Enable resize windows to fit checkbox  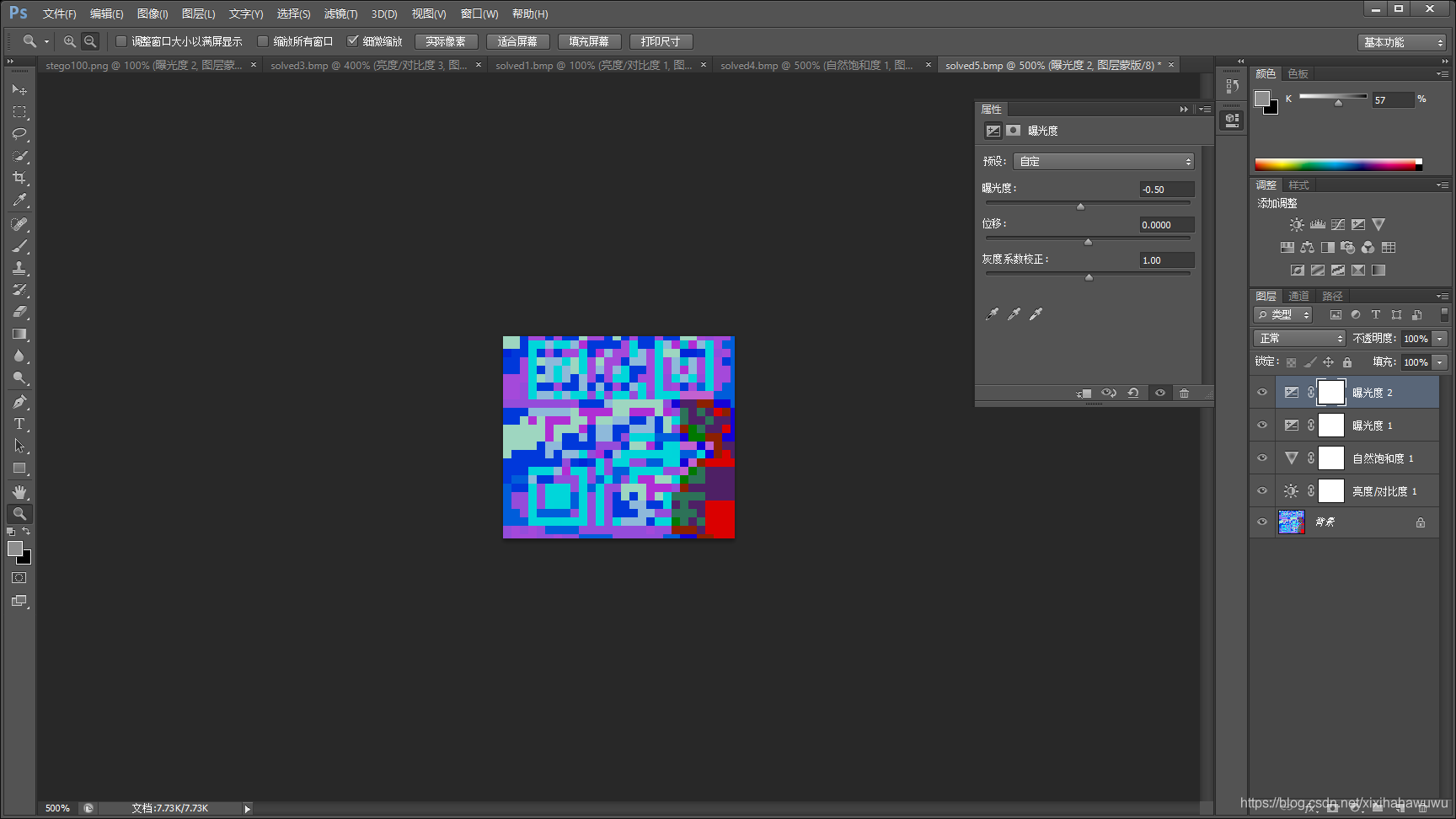(x=121, y=41)
